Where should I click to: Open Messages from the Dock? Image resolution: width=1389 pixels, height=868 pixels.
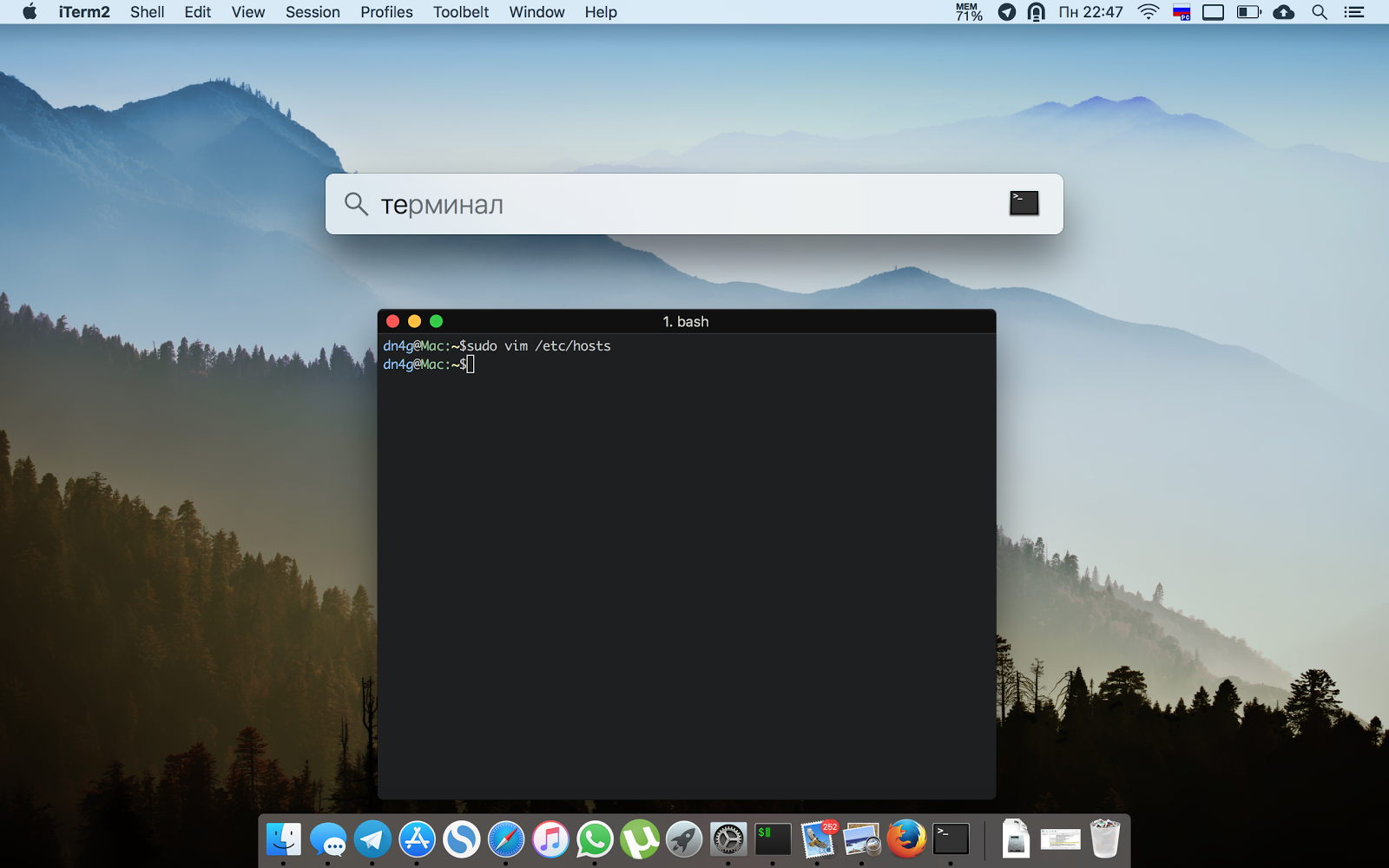point(328,839)
